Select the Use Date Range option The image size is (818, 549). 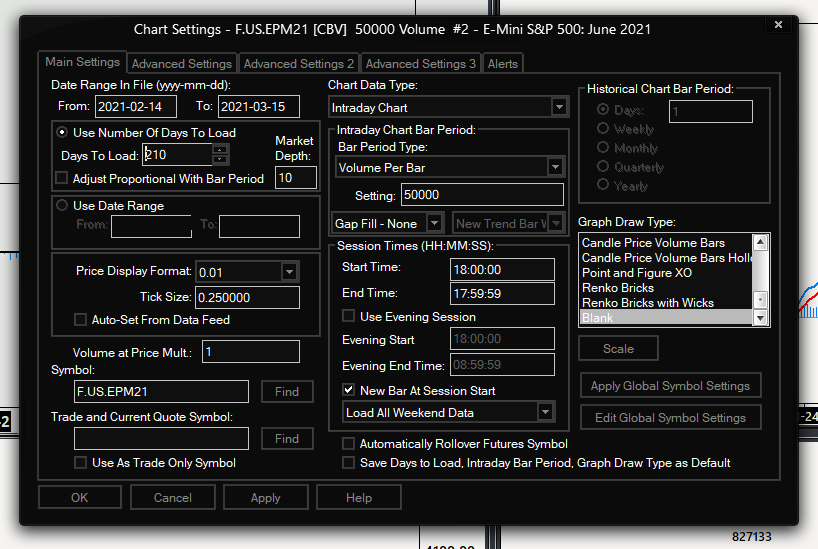pos(62,206)
